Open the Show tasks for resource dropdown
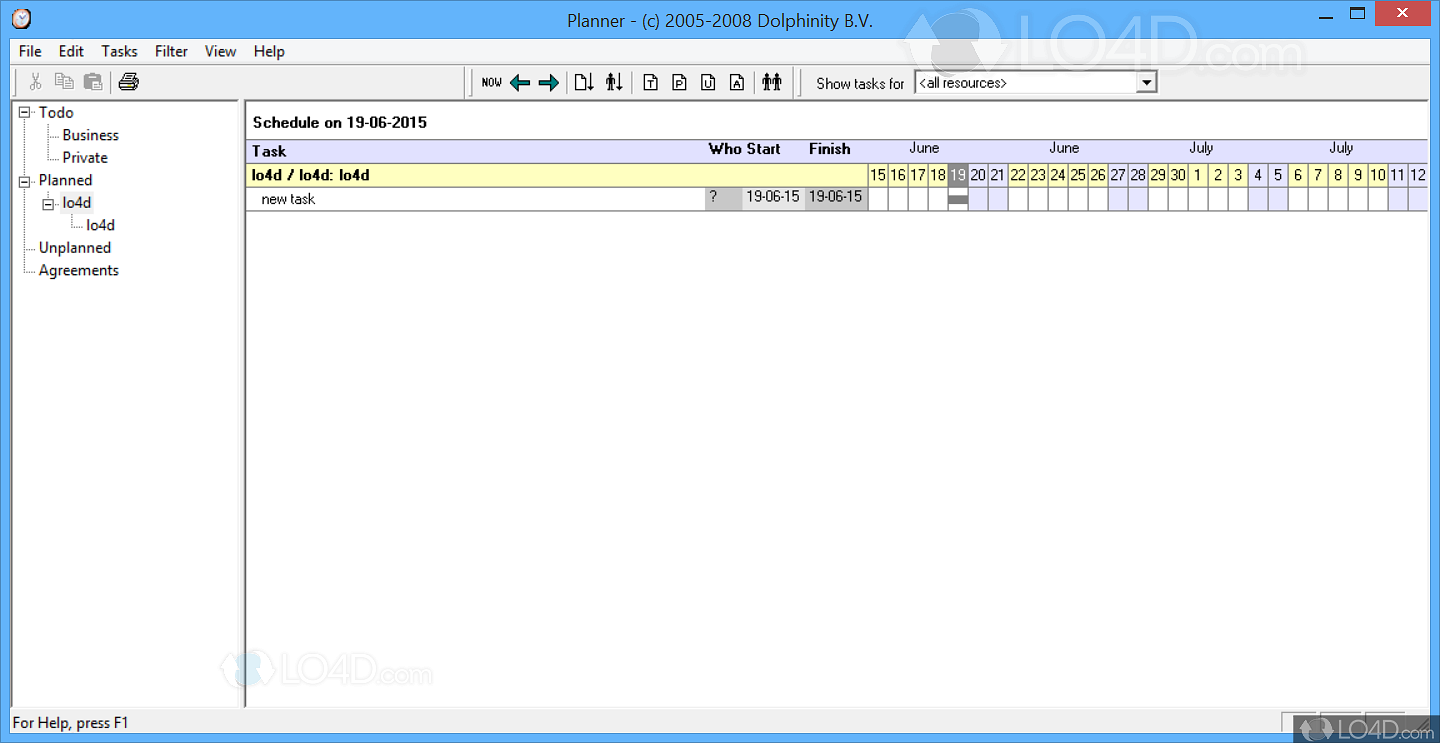Image resolution: width=1440 pixels, height=743 pixels. coord(1147,82)
